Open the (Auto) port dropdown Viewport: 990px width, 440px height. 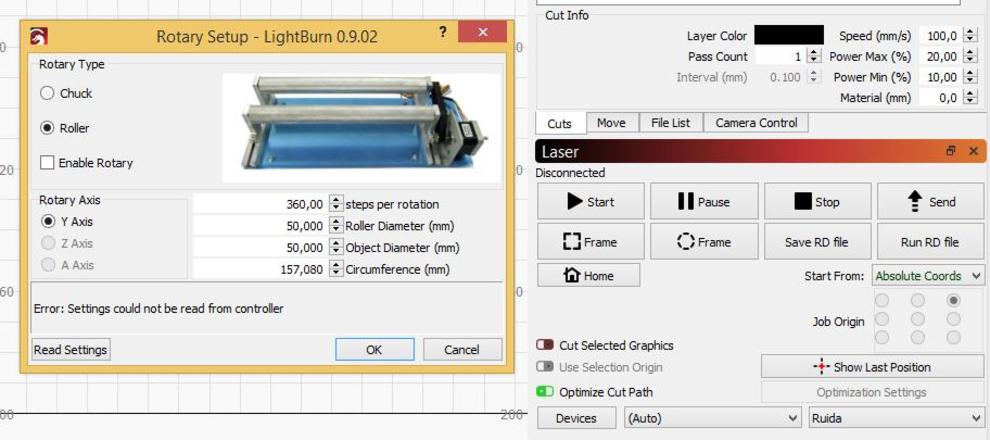click(713, 418)
